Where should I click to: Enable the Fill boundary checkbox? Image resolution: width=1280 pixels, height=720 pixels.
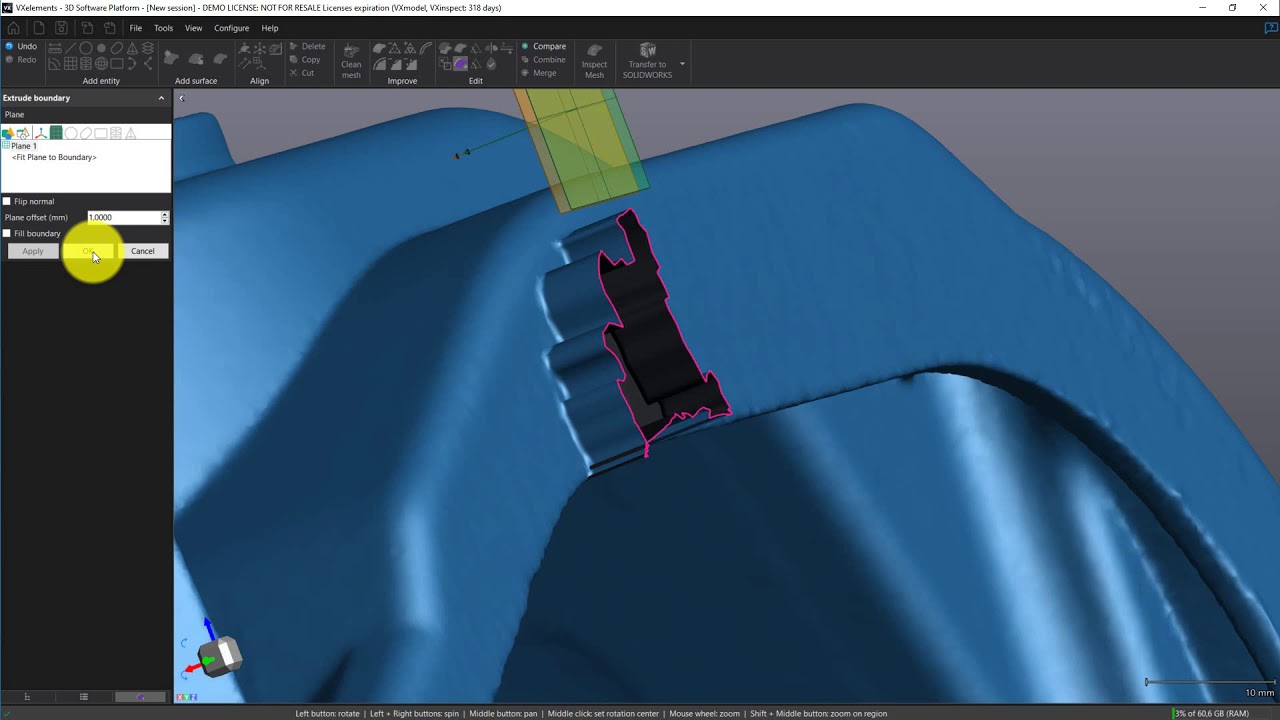click(x=7, y=233)
